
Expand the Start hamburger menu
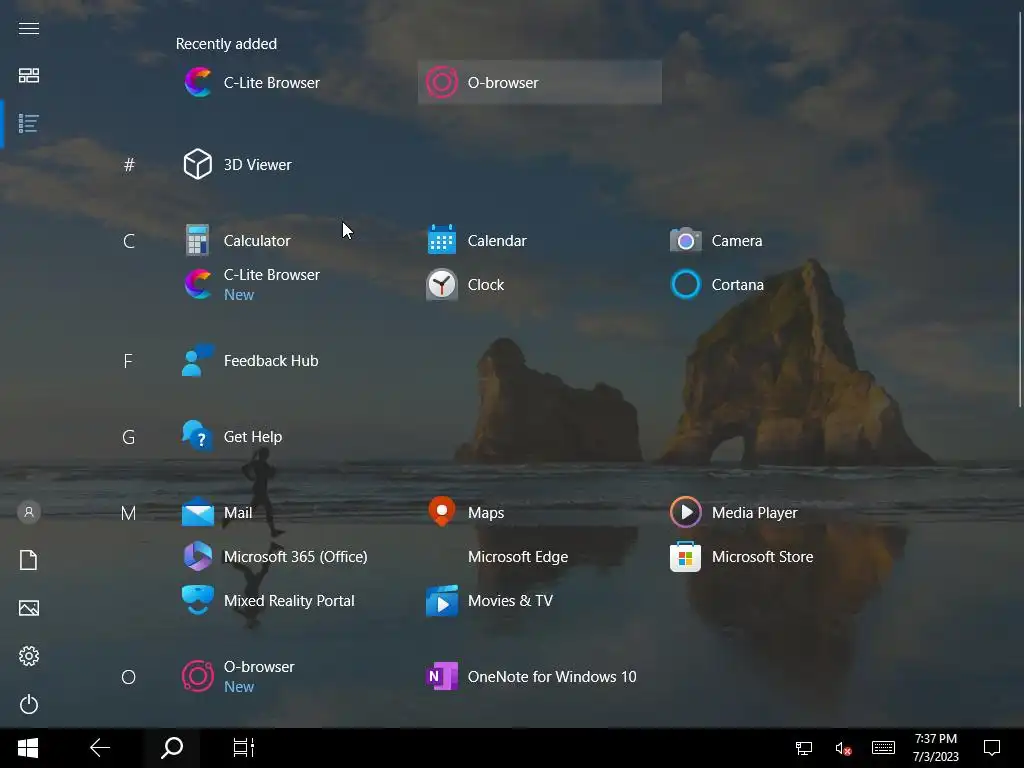point(29,28)
